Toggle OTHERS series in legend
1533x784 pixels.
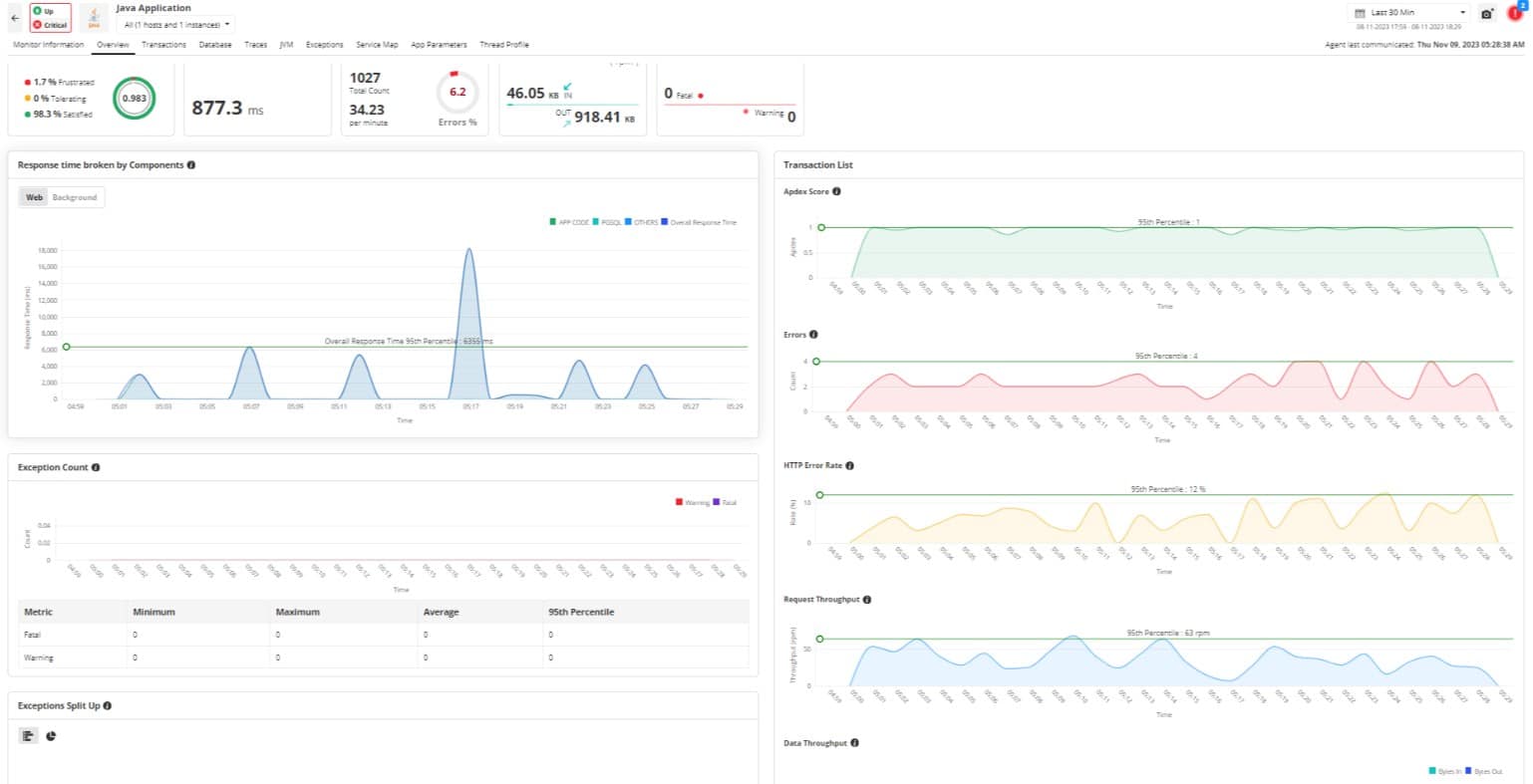pyautogui.click(x=642, y=222)
